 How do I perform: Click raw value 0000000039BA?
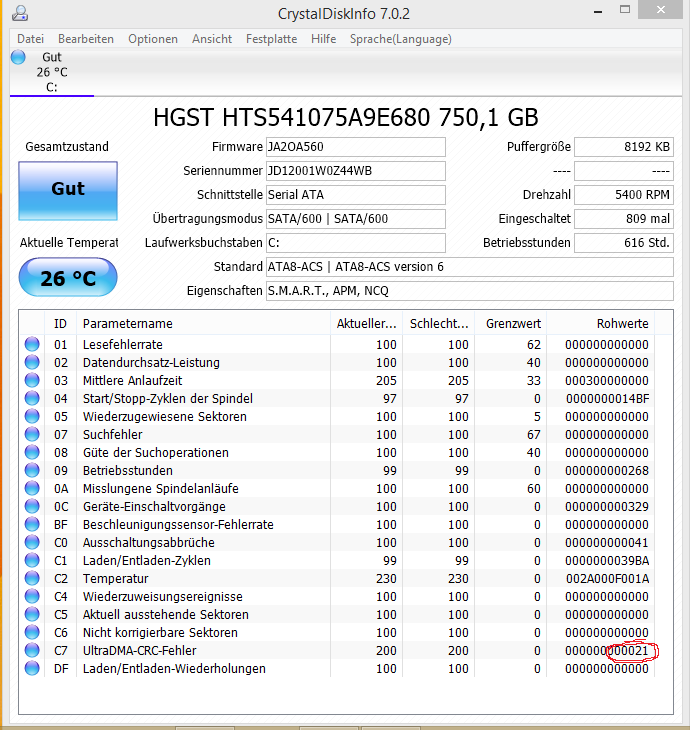point(607,561)
